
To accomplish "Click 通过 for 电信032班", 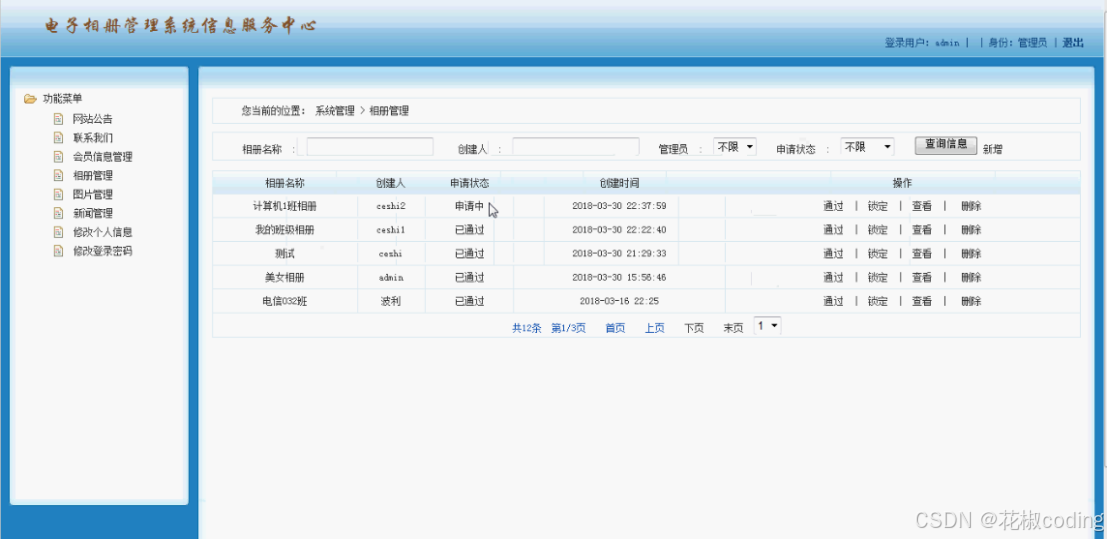I will tap(833, 301).
